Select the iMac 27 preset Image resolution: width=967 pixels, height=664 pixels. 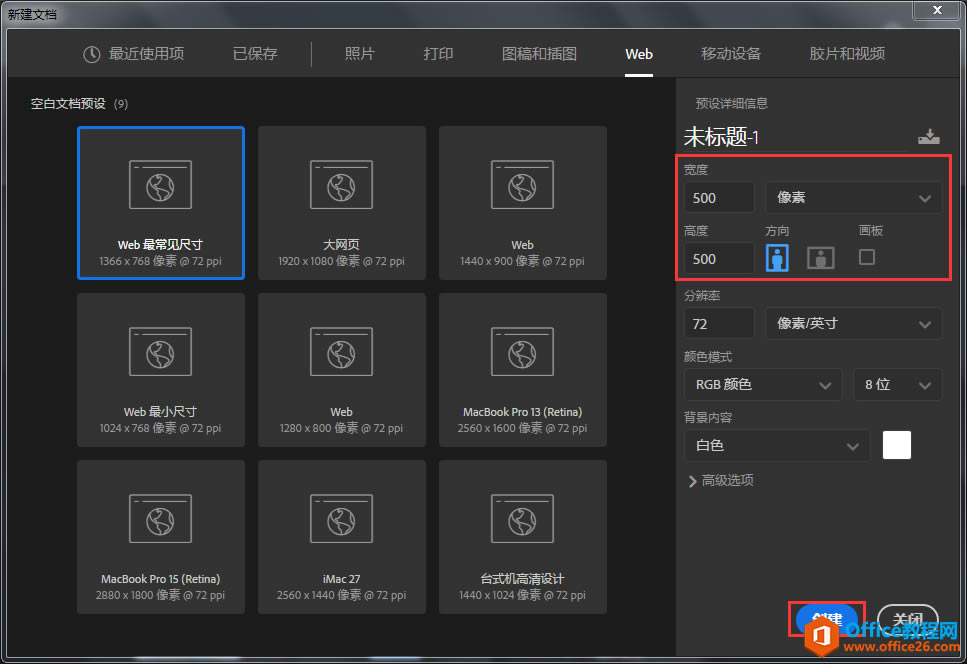342,537
